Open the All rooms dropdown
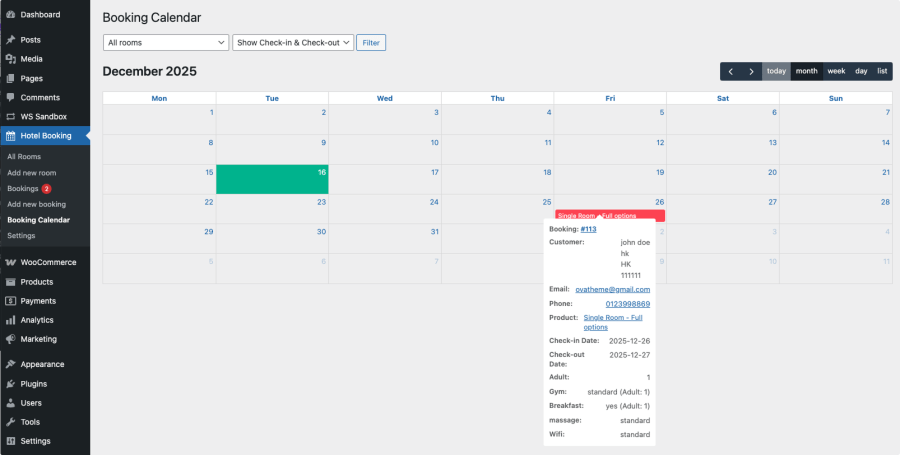The image size is (900, 455). click(x=166, y=42)
